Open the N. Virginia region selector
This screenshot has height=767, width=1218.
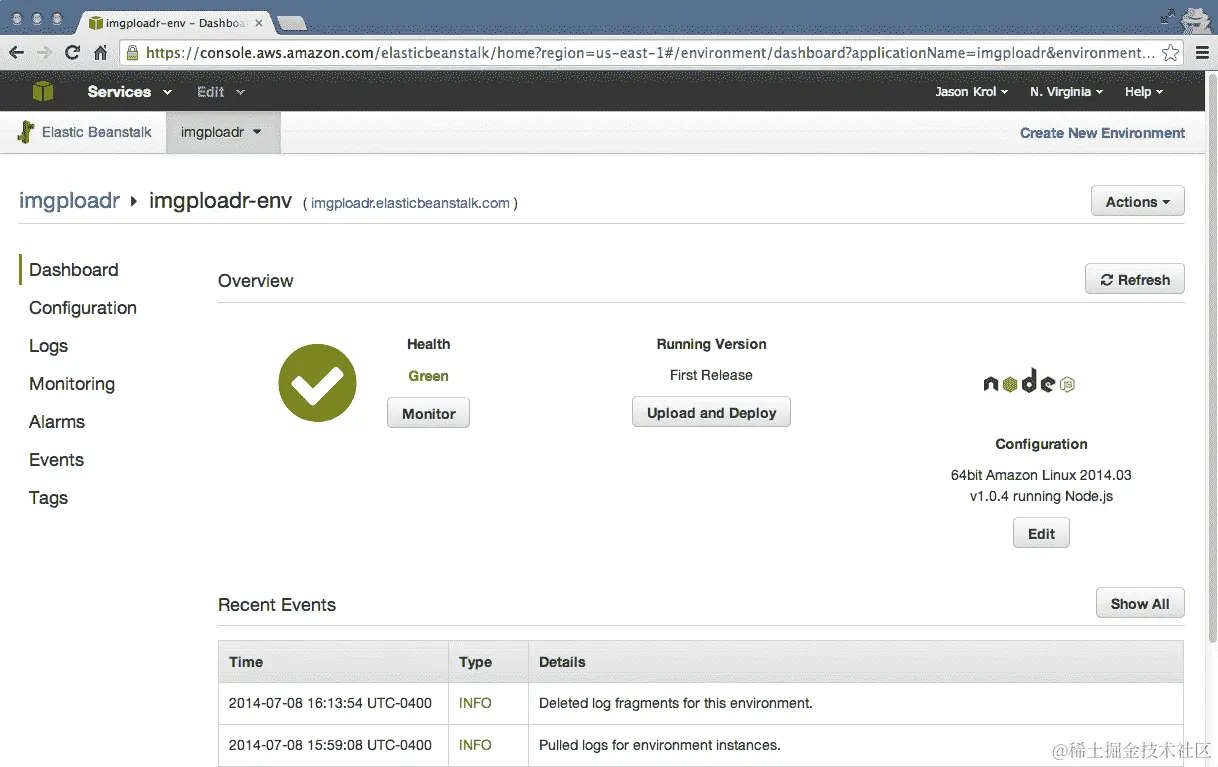1066,91
